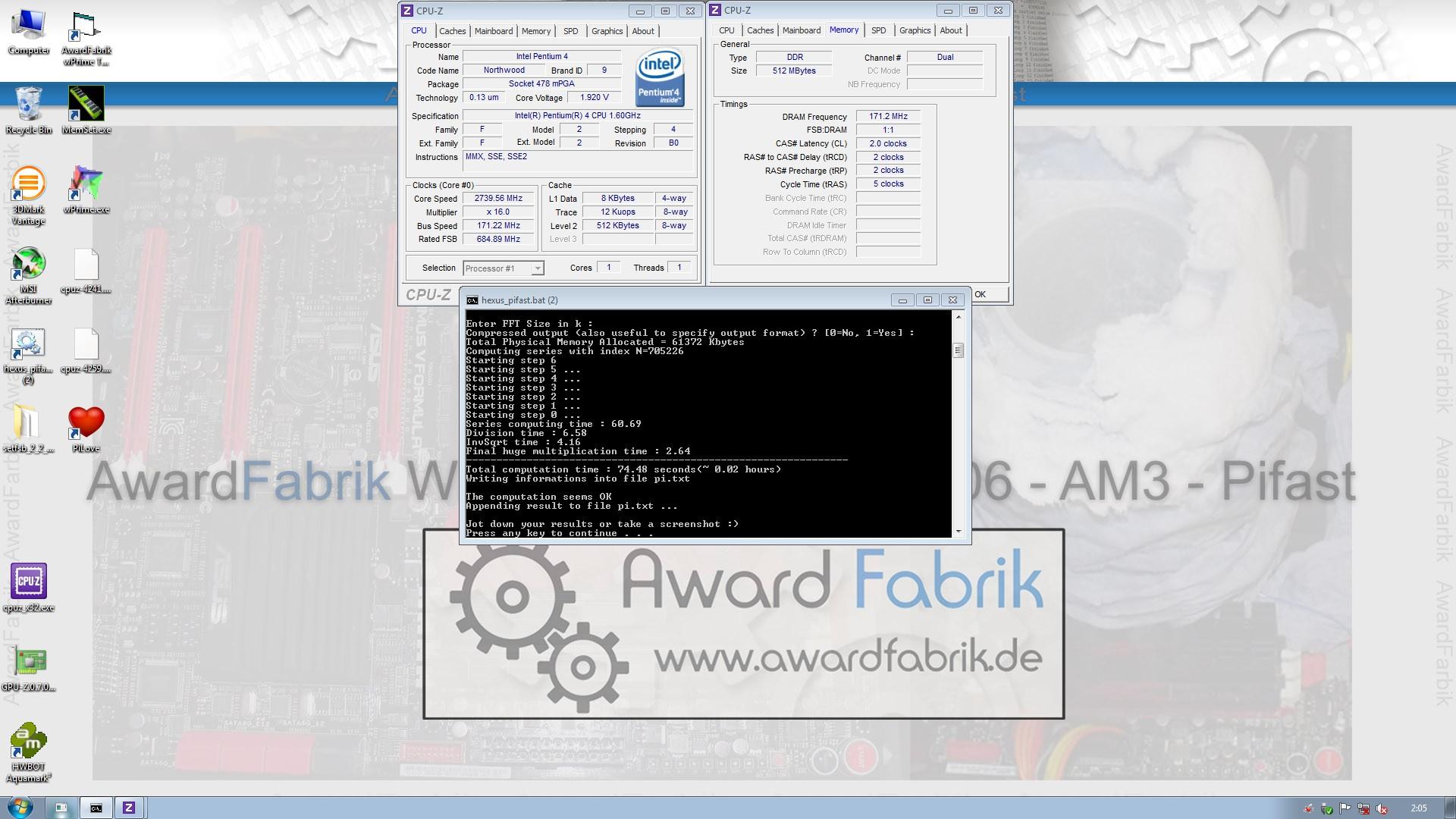Click the console scrollbar up arrow
The width and height of the screenshot is (1456, 819).
[x=959, y=317]
